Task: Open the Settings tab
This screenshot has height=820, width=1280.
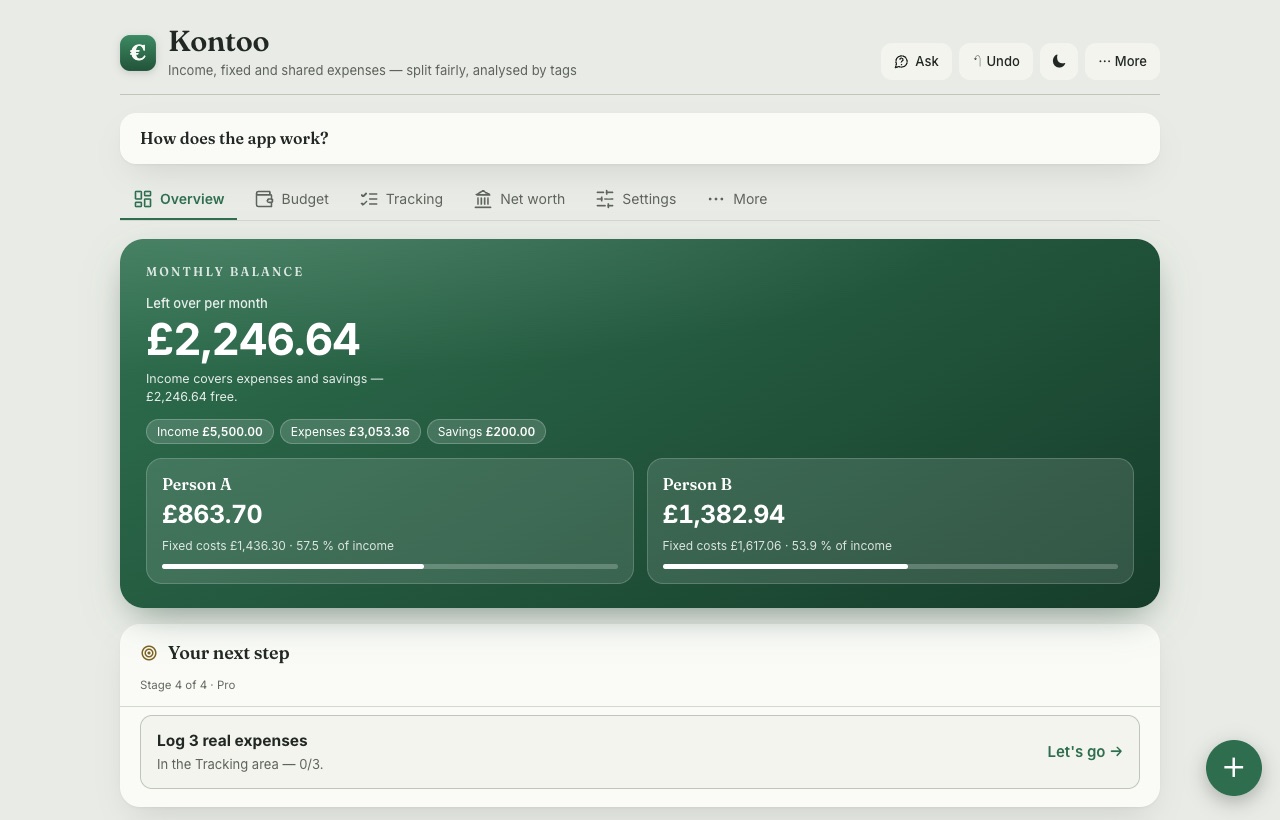Action: click(636, 199)
